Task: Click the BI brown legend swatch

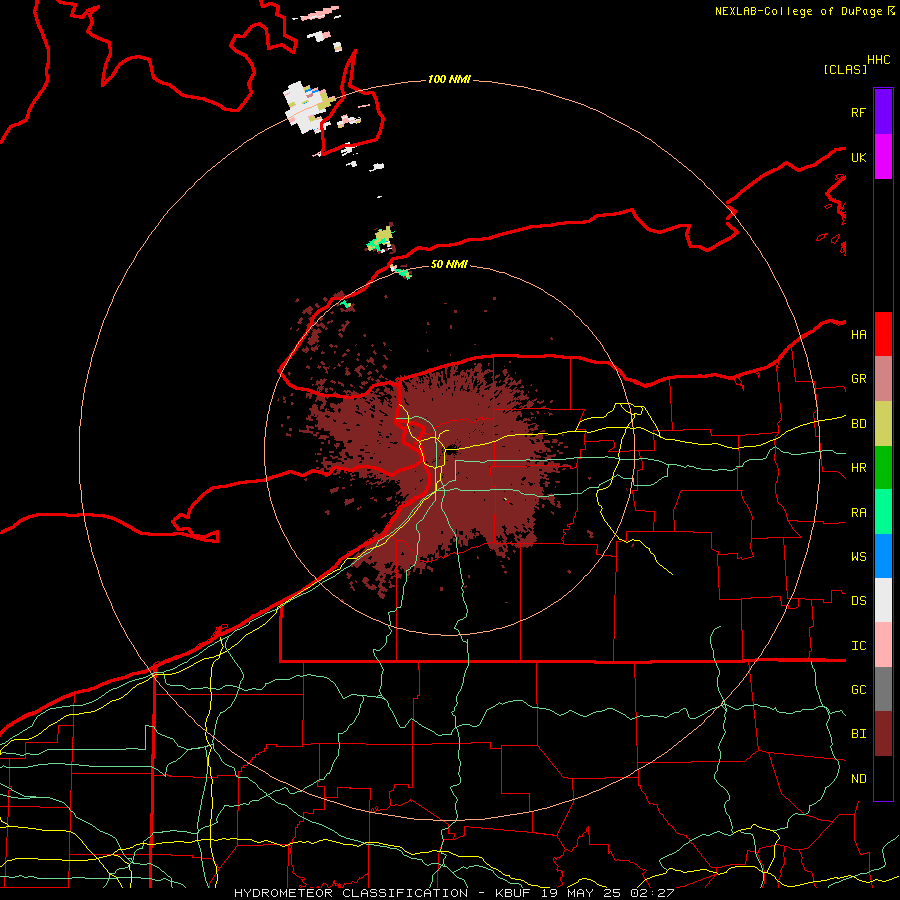Action: click(x=883, y=734)
